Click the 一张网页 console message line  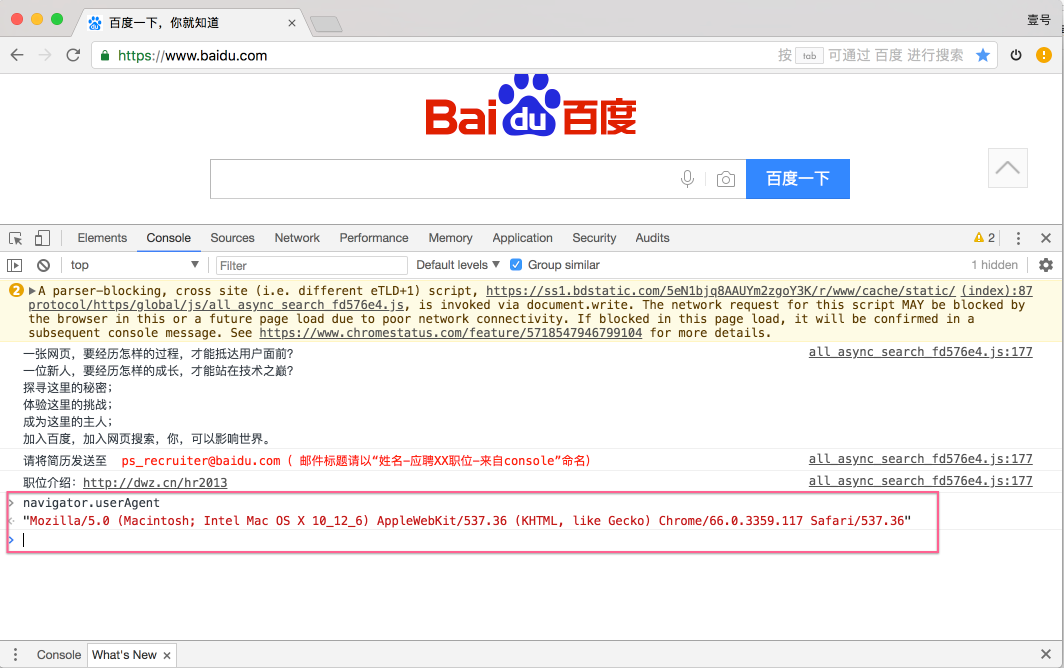[x=158, y=354]
